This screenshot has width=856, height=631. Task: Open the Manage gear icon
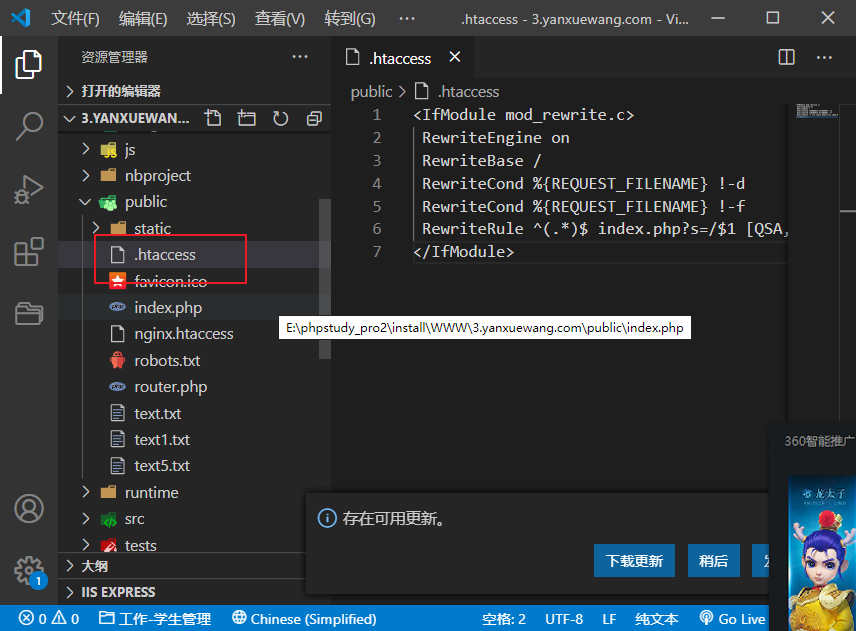pyautogui.click(x=28, y=571)
